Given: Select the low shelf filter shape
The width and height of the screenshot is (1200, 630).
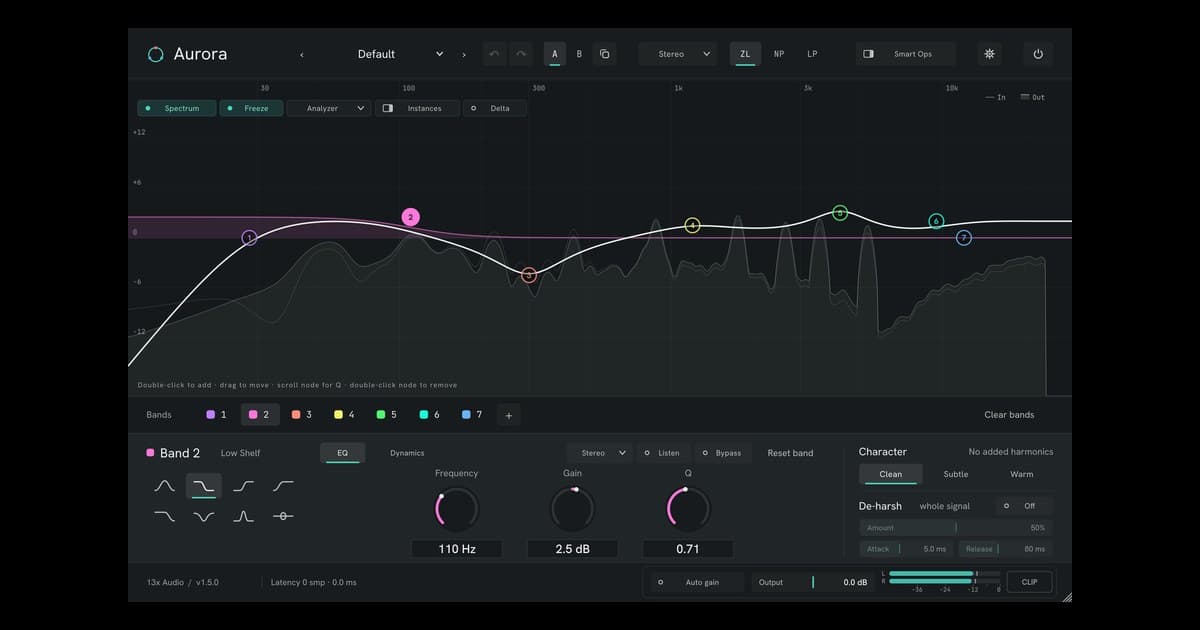Looking at the screenshot, I should click(204, 486).
